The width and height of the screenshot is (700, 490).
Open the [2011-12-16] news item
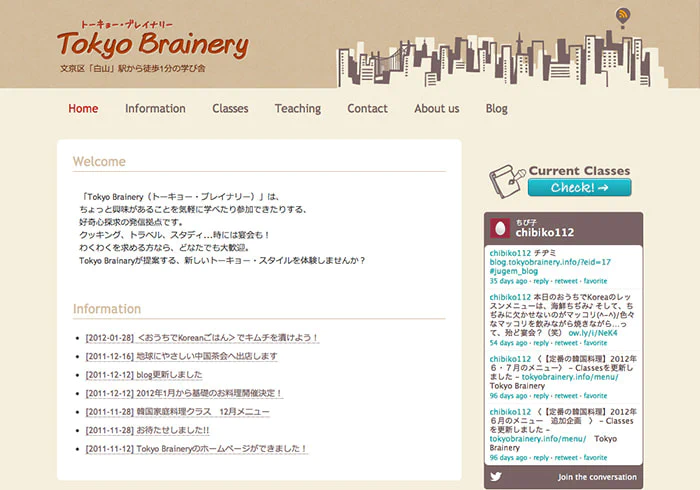pyautogui.click(x=181, y=356)
